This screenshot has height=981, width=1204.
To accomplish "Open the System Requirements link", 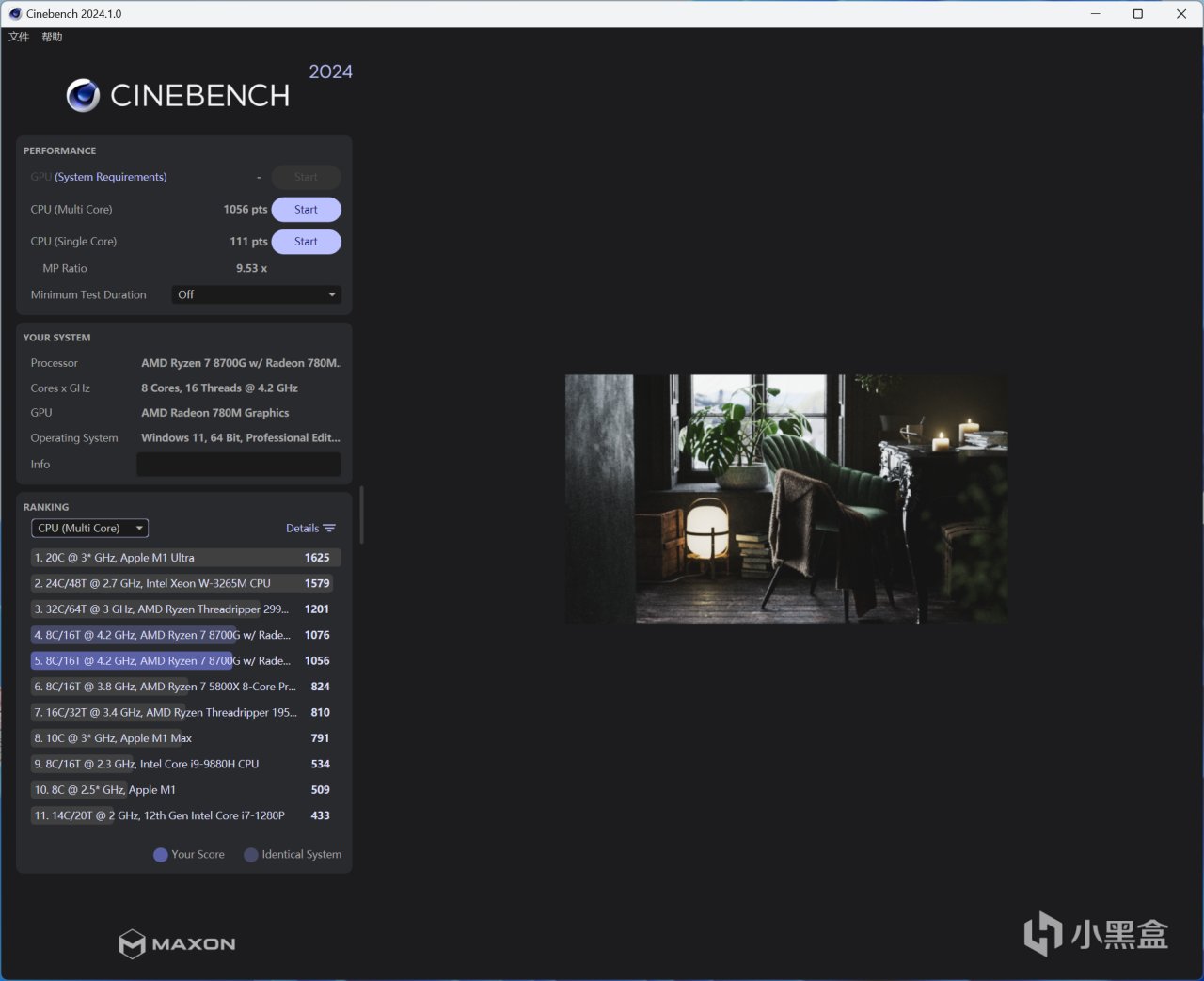I will (x=111, y=177).
